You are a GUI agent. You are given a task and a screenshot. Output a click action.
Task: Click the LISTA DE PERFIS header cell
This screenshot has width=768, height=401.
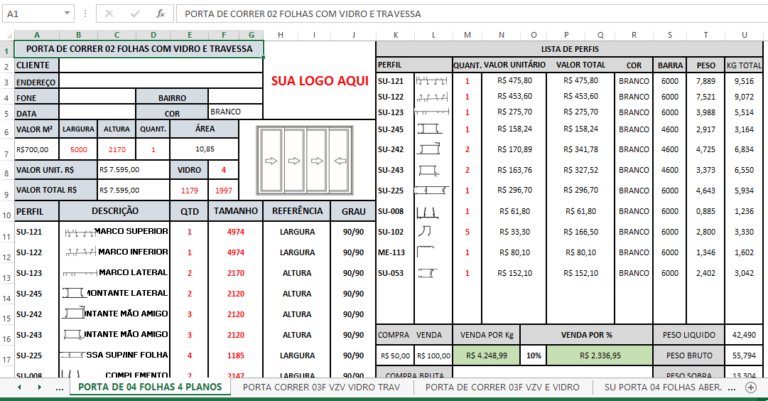pyautogui.click(x=570, y=49)
